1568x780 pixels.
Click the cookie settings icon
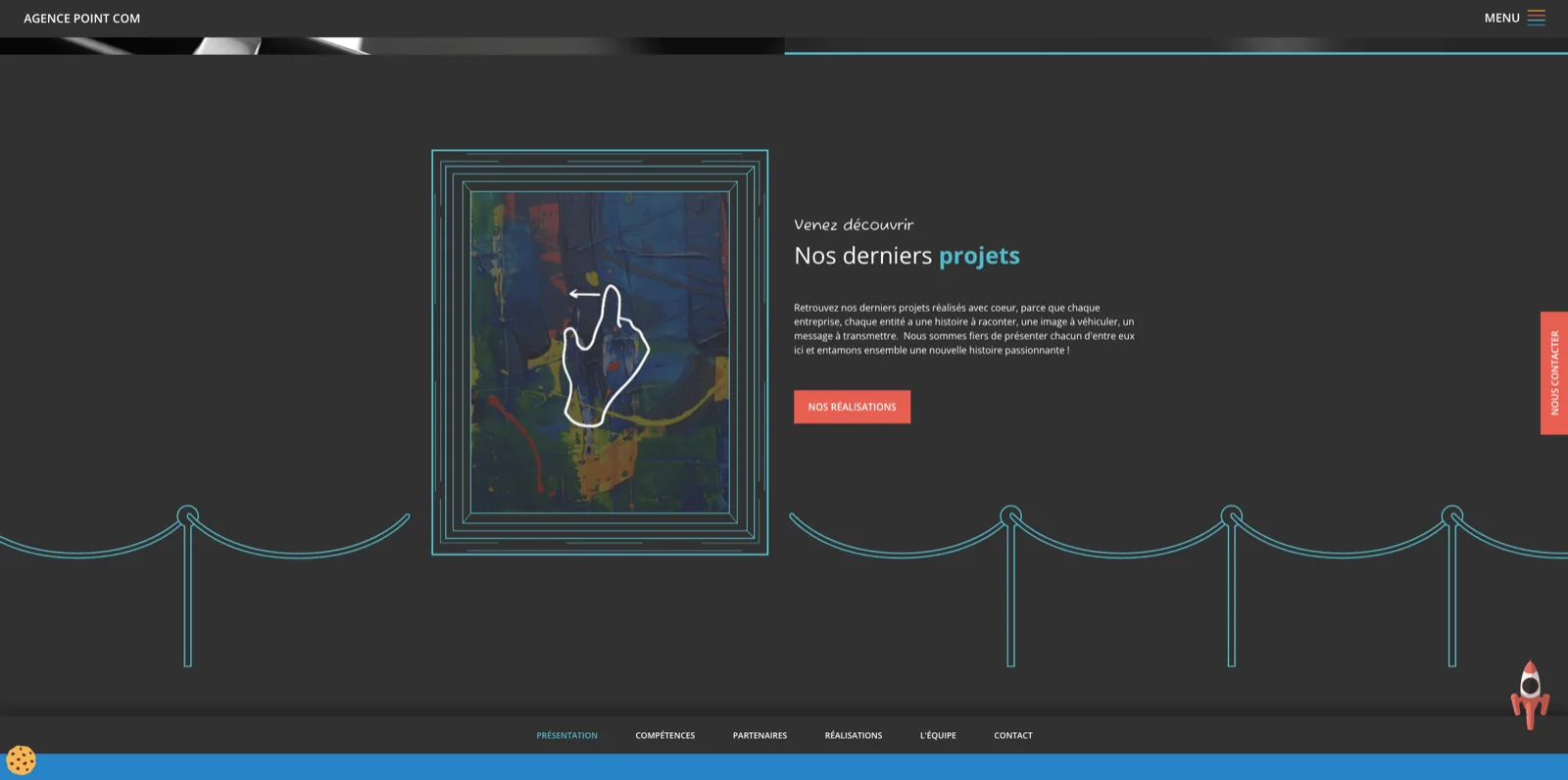pos(21,760)
